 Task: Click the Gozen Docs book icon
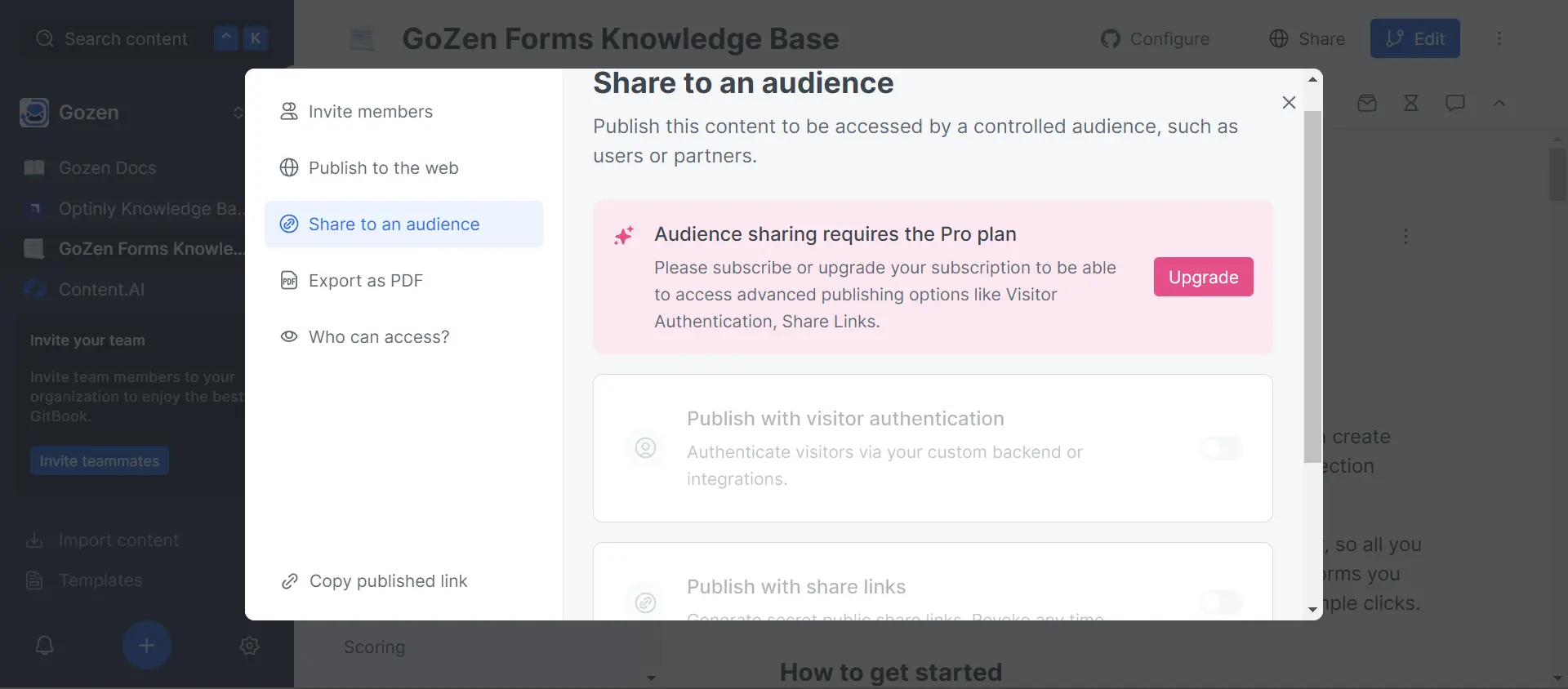point(34,168)
